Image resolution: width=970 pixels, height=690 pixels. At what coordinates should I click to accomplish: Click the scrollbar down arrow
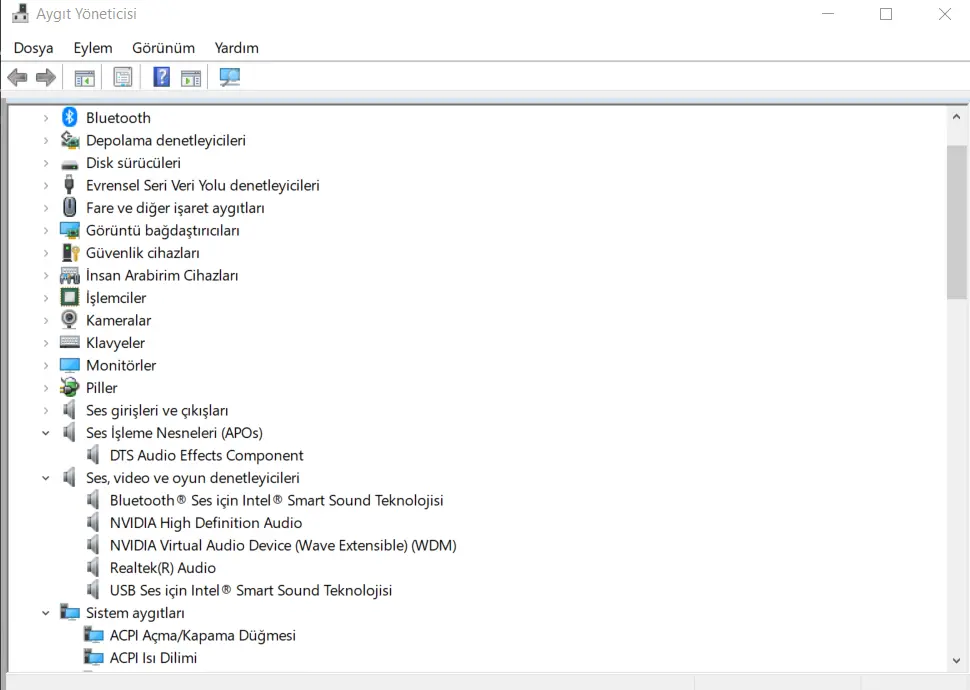[956, 660]
